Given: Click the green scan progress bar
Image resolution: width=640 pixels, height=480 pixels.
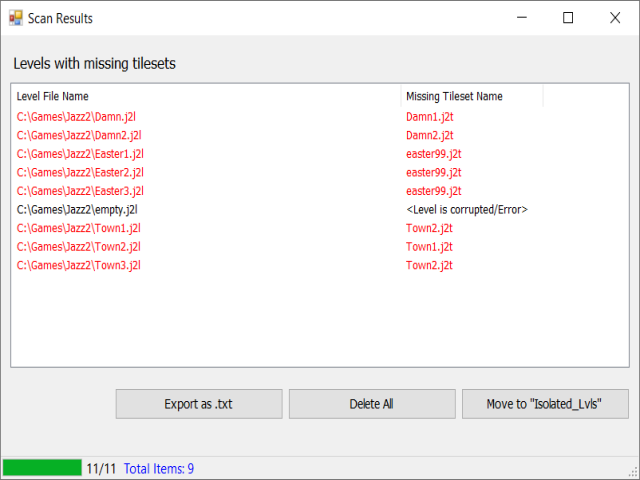Looking at the screenshot, I should (x=42, y=468).
